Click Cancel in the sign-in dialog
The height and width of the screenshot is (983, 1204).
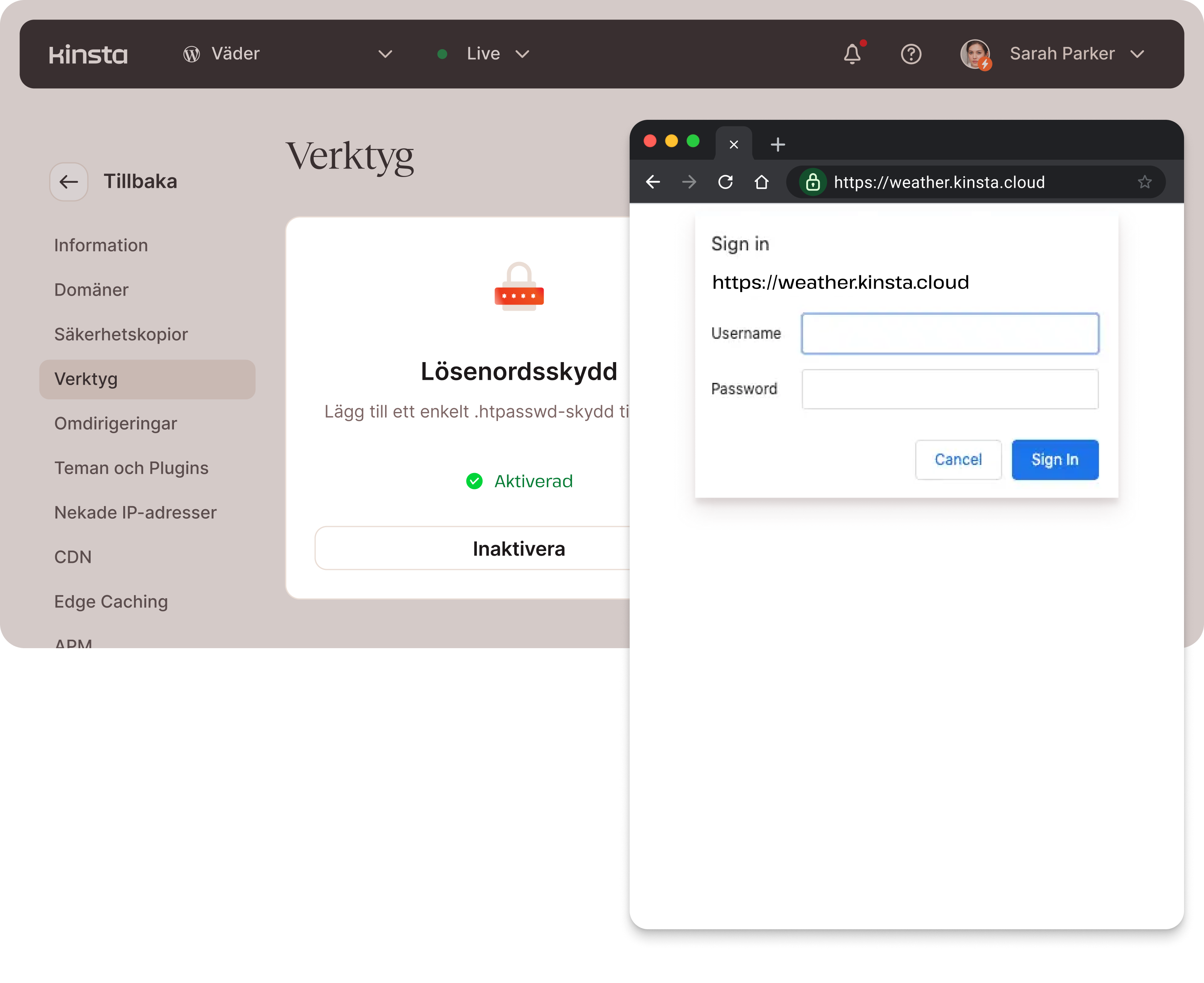(x=958, y=460)
